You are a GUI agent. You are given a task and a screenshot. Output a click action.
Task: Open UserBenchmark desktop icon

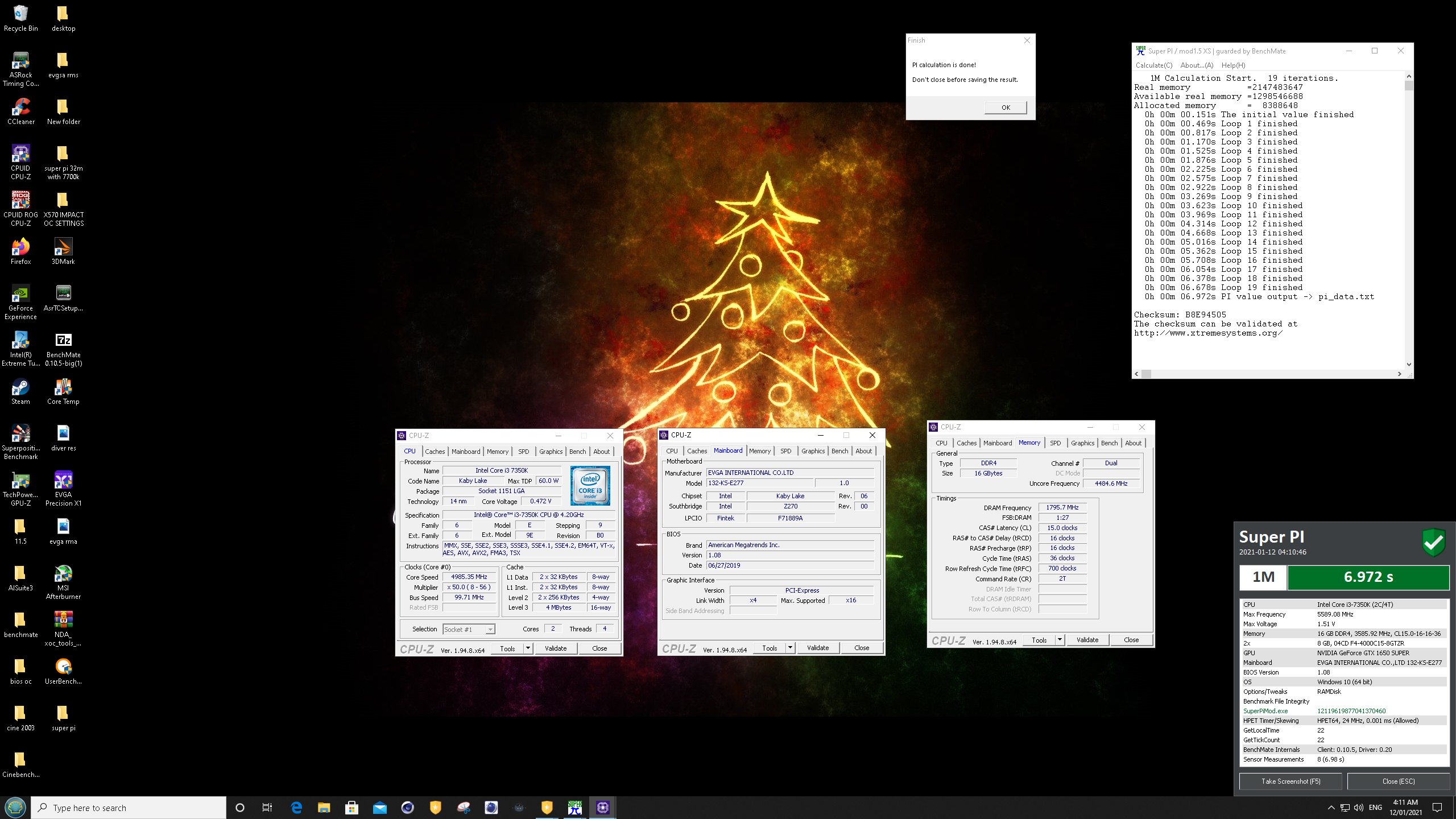pyautogui.click(x=63, y=671)
